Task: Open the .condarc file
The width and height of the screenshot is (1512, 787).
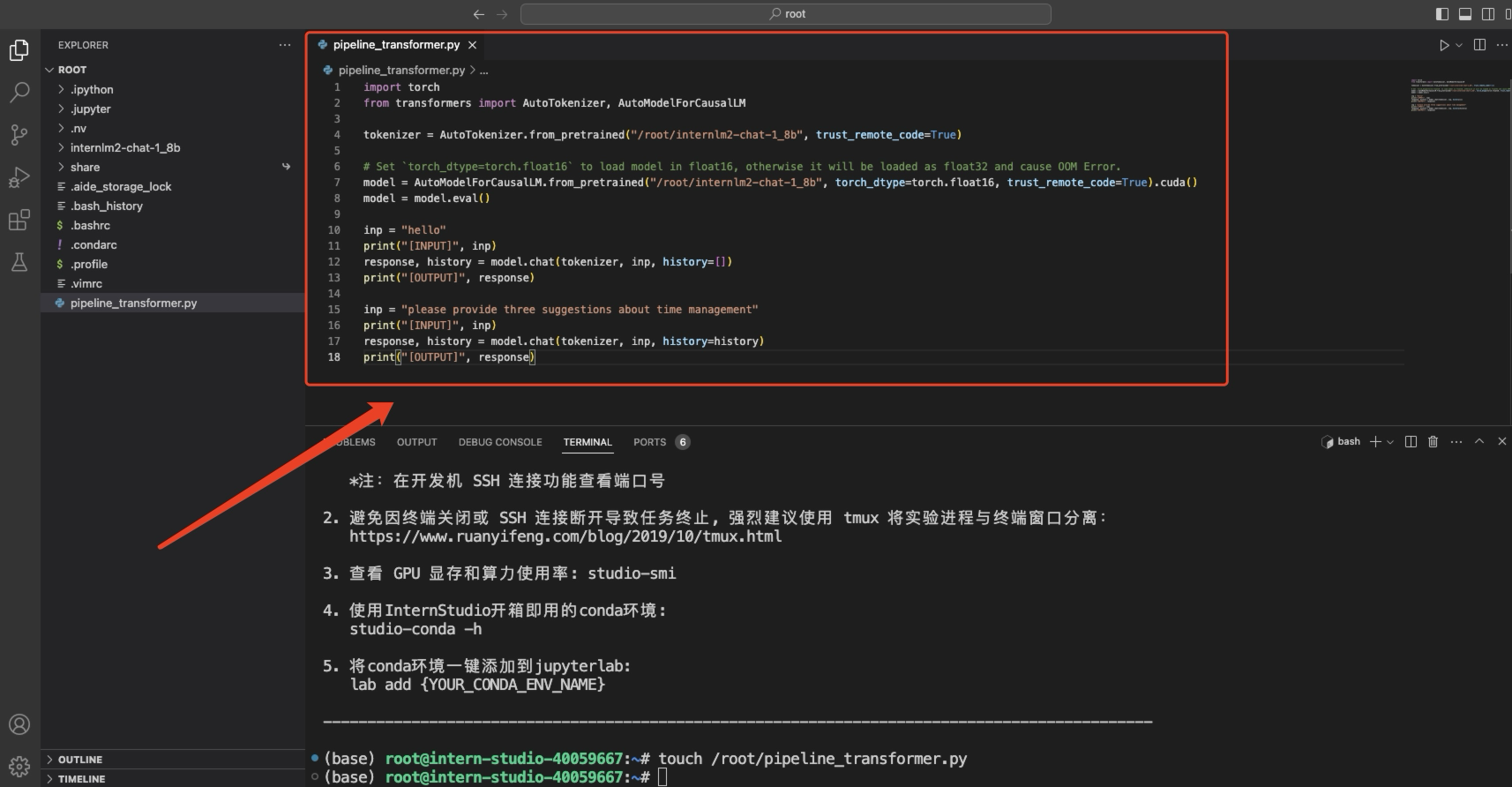Action: 173,244
